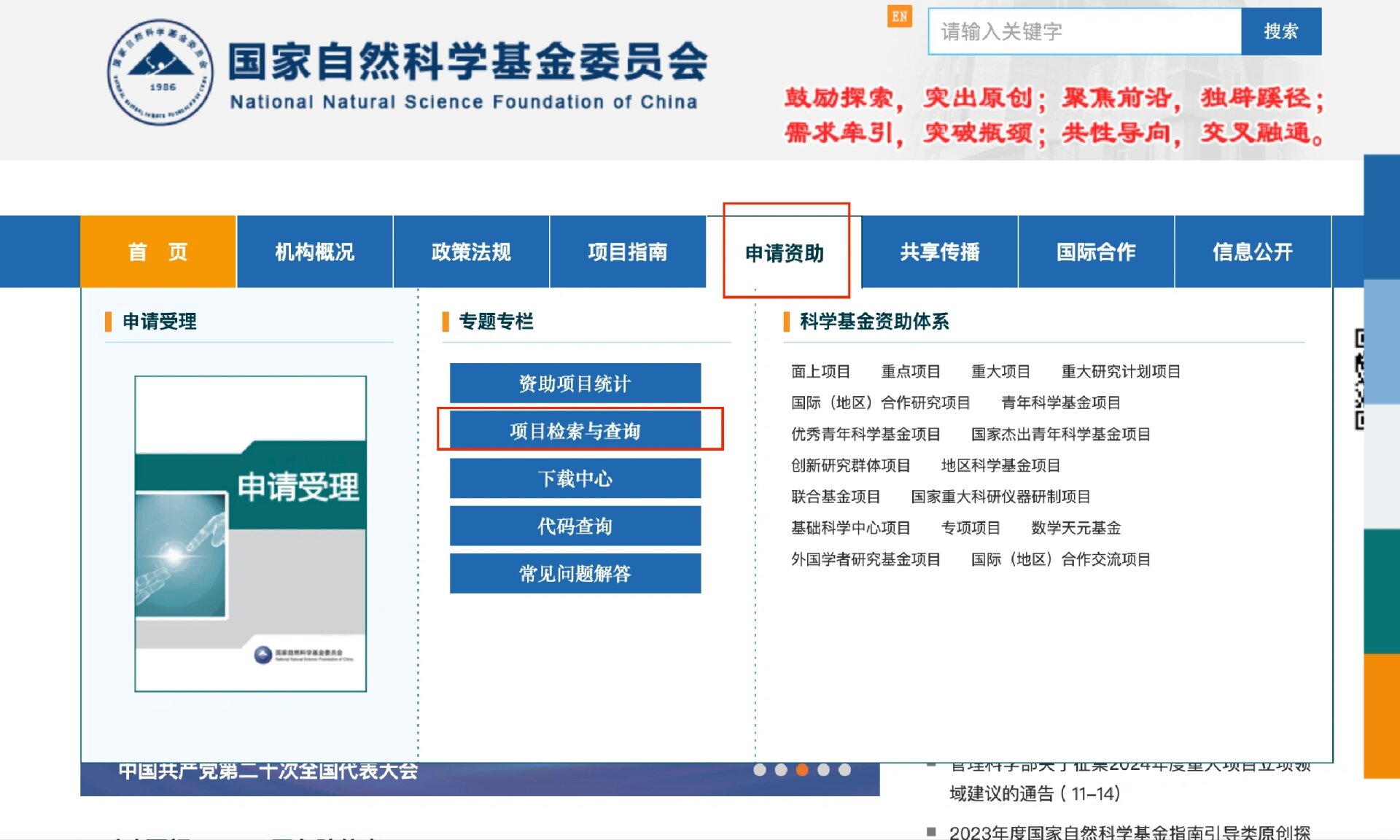
Task: Switch to English via the EN icon
Action: click(x=899, y=16)
